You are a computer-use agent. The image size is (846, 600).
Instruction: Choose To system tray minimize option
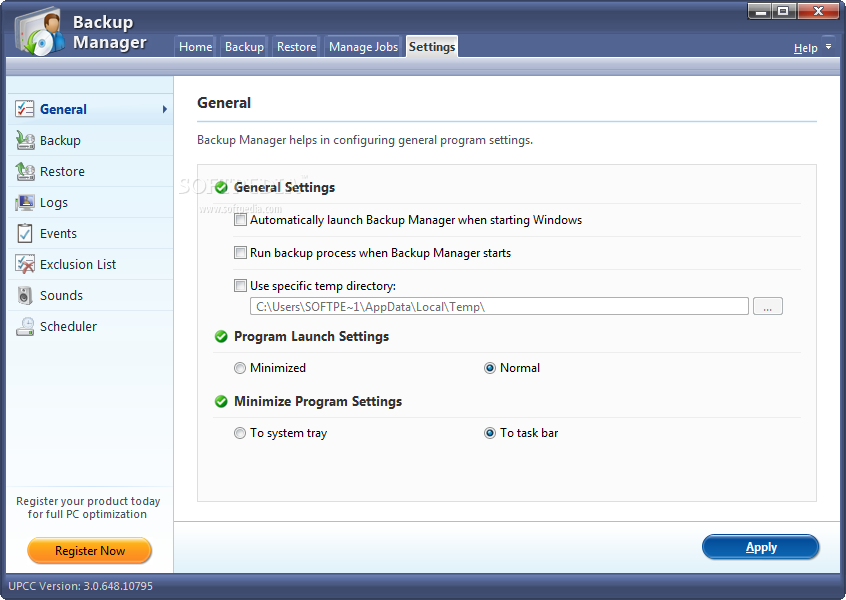(240, 433)
